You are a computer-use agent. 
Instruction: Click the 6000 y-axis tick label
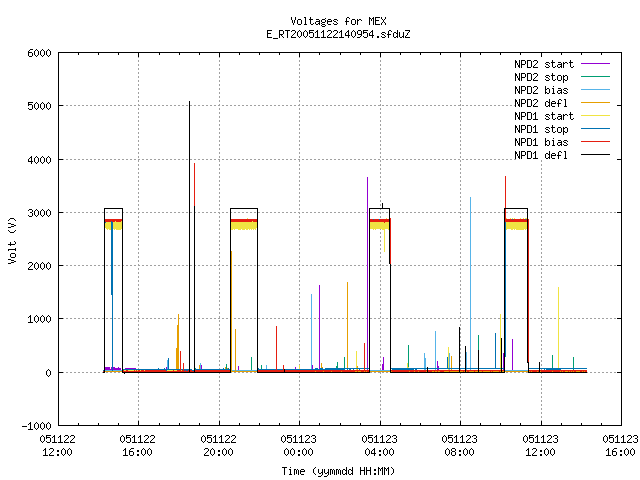point(39,53)
